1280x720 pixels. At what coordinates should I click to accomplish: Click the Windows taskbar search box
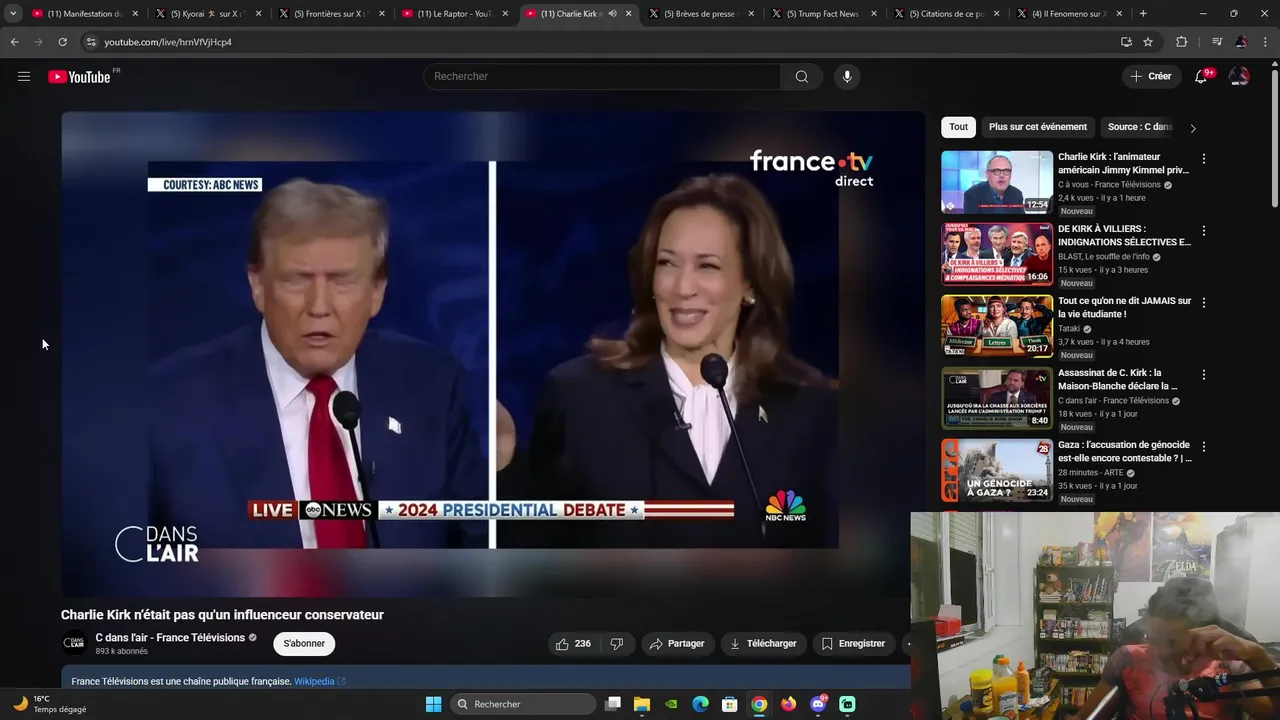coord(523,704)
